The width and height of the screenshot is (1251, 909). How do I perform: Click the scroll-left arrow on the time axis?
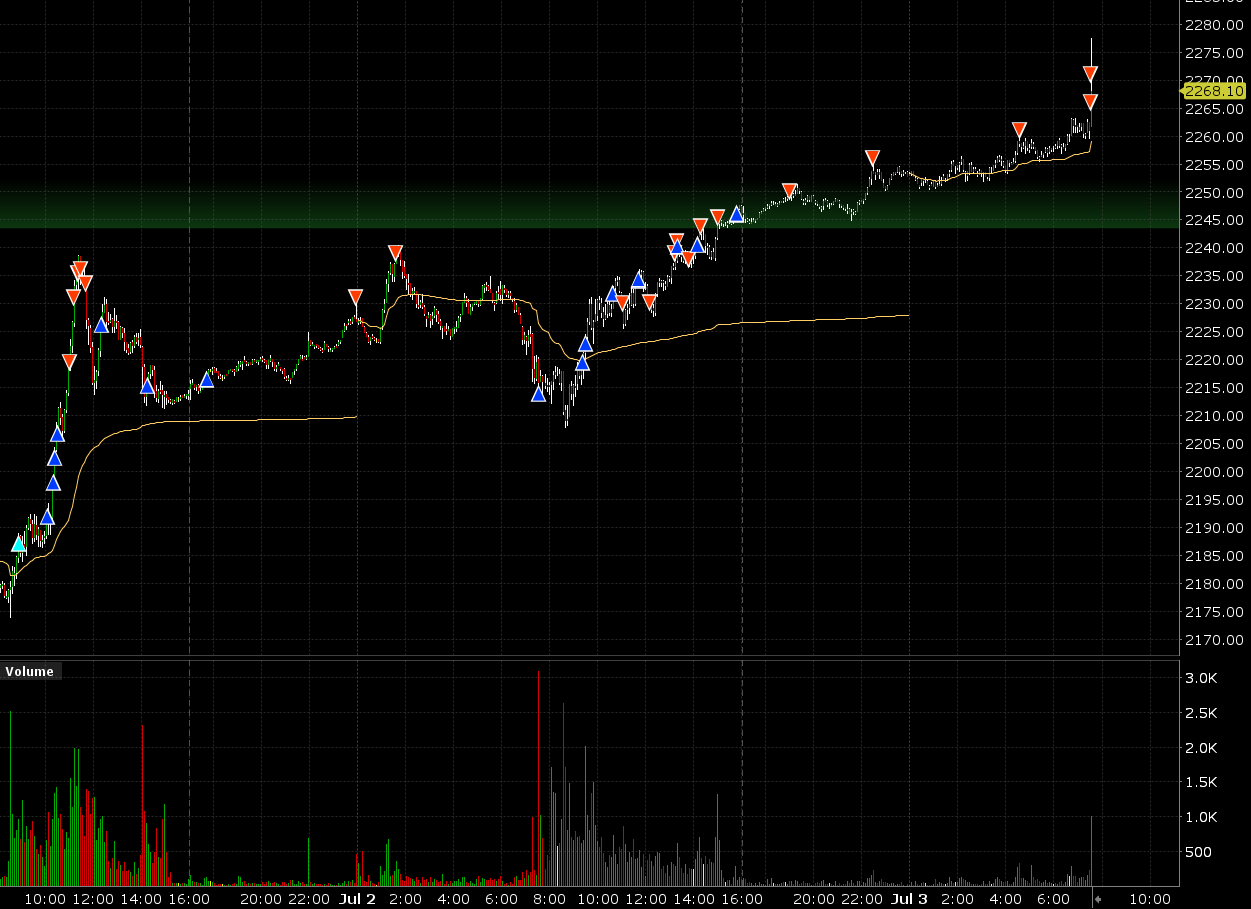(1099, 899)
